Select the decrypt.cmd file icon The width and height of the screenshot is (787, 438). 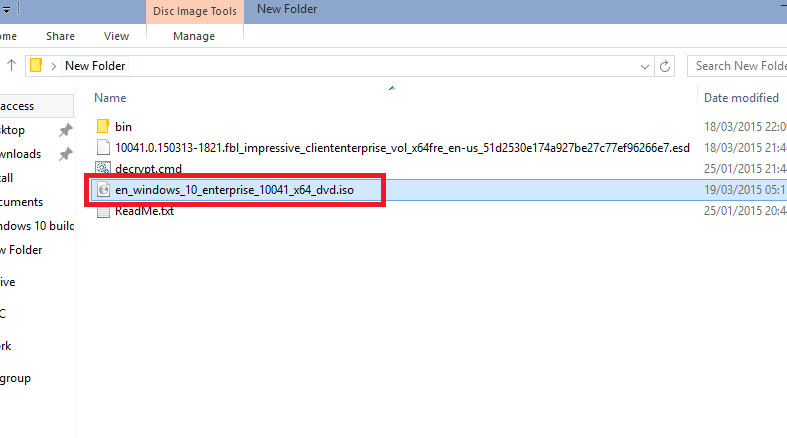(x=103, y=168)
